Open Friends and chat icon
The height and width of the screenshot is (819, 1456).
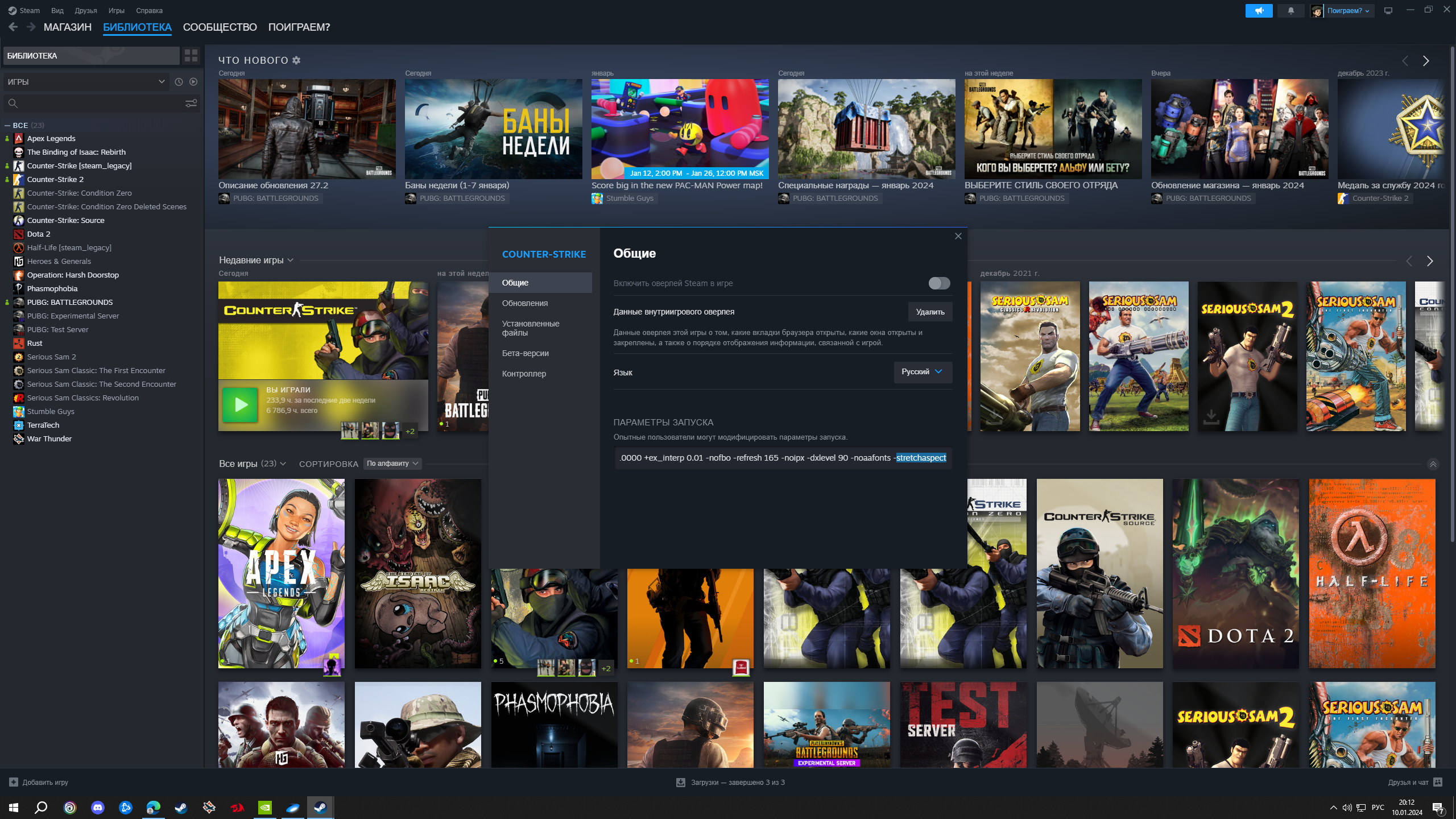pyautogui.click(x=1438, y=782)
